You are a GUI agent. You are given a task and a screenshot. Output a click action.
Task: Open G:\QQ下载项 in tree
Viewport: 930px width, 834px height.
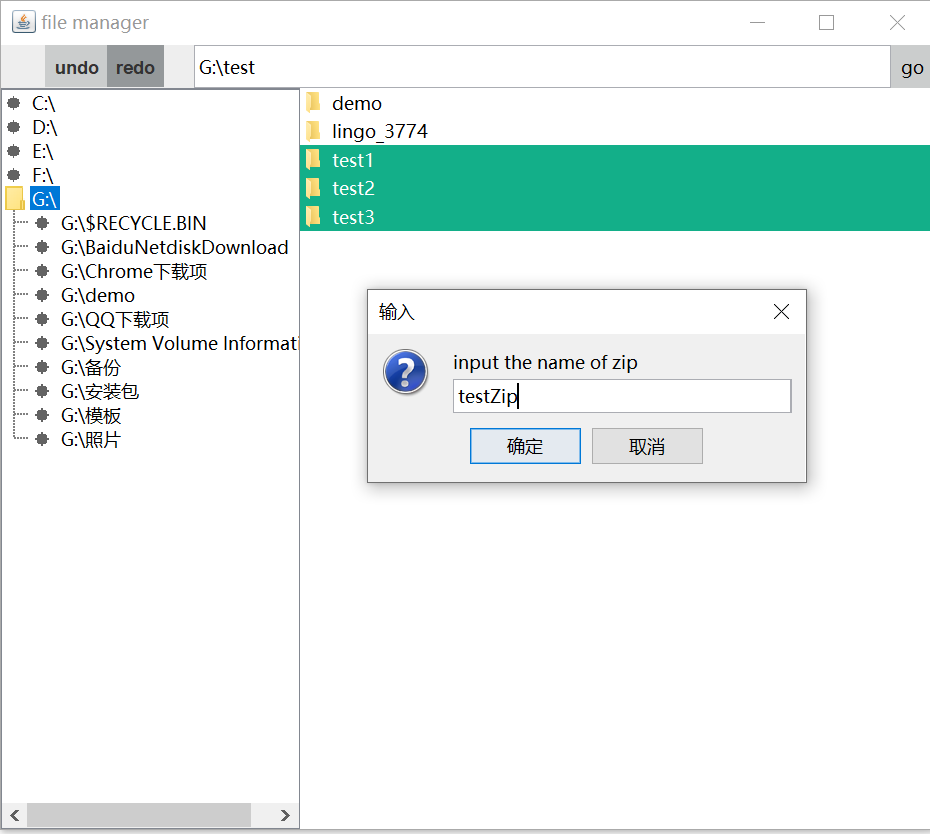point(115,319)
